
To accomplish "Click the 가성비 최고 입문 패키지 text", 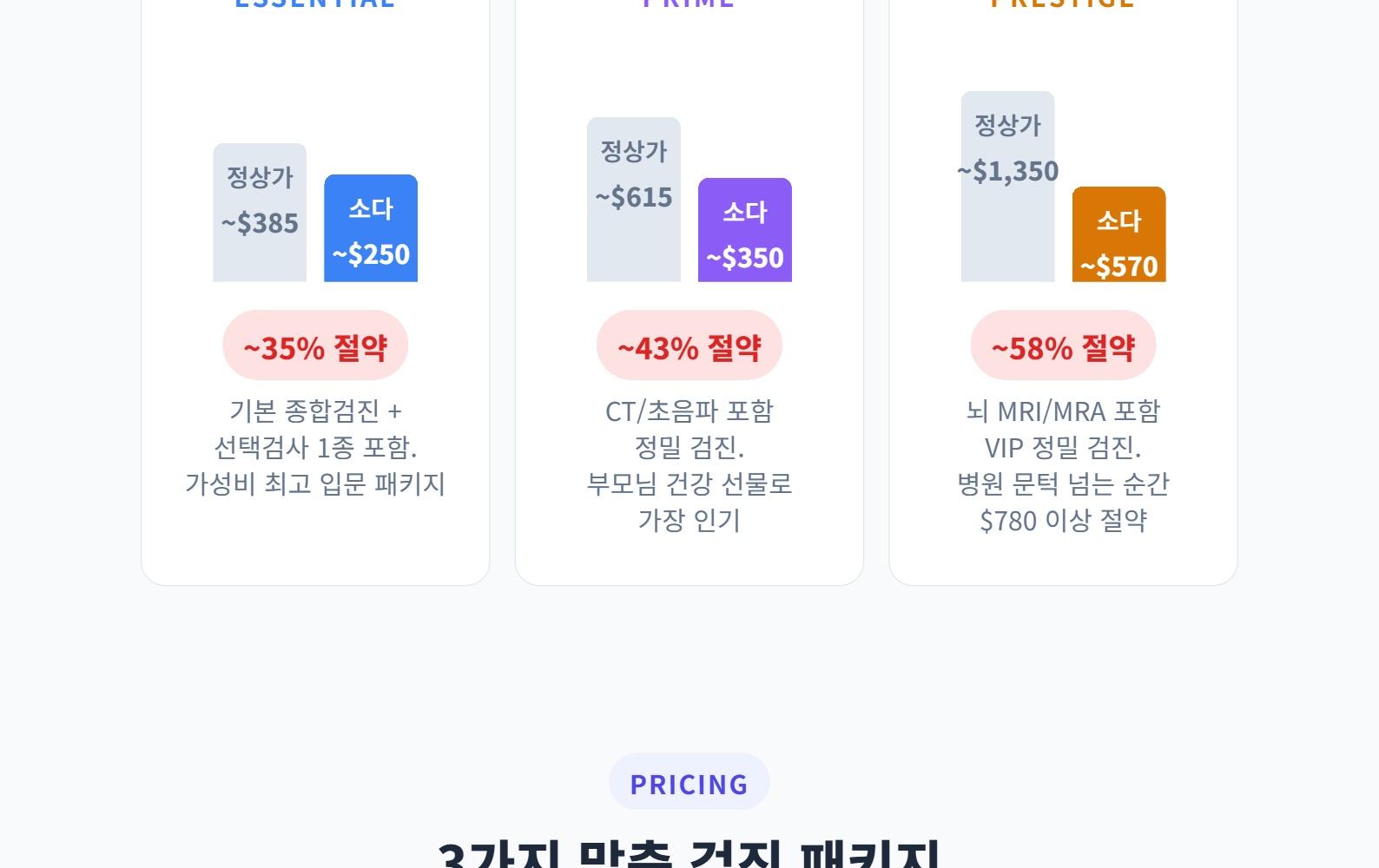I will (x=315, y=483).
